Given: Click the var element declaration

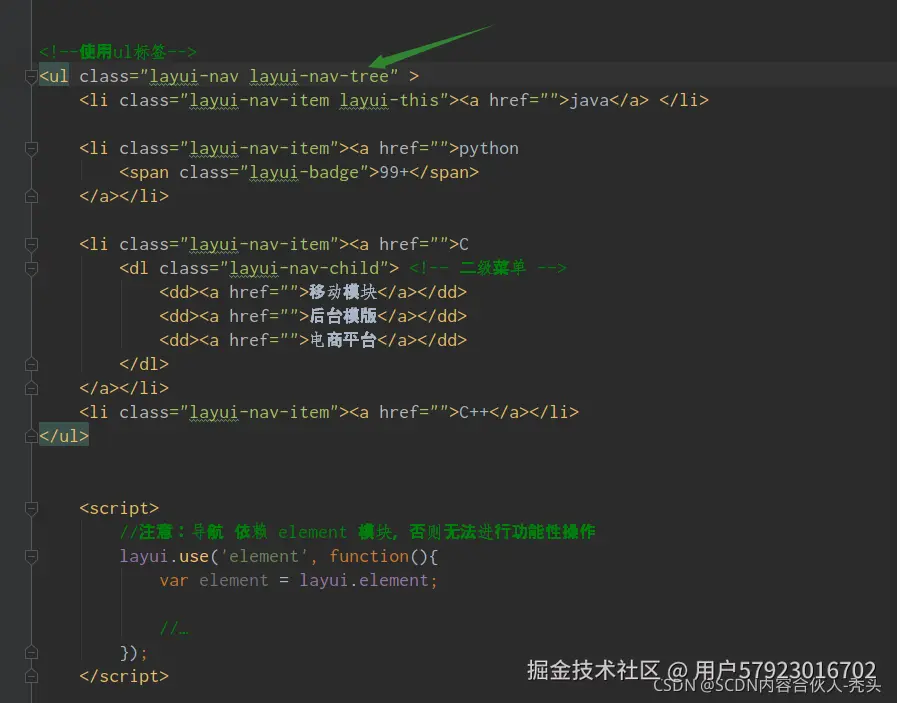Looking at the screenshot, I should click(214, 581).
